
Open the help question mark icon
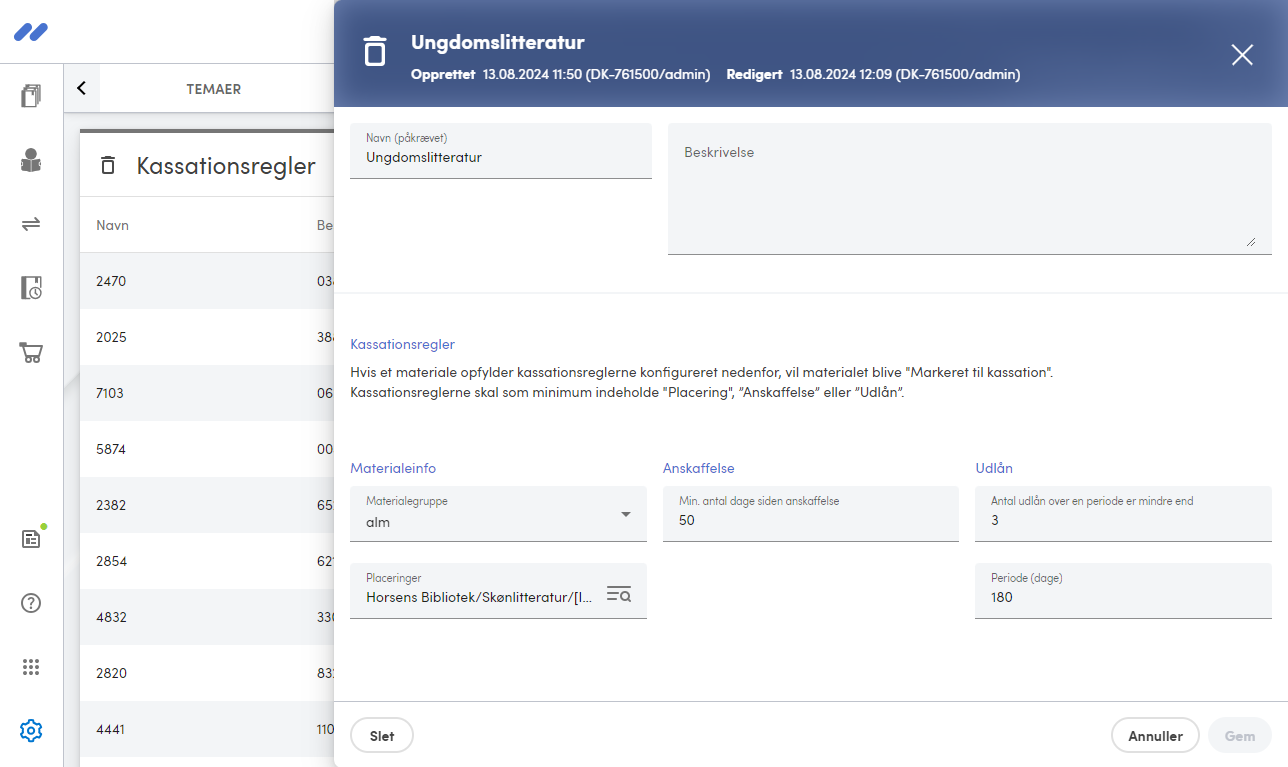point(31,603)
